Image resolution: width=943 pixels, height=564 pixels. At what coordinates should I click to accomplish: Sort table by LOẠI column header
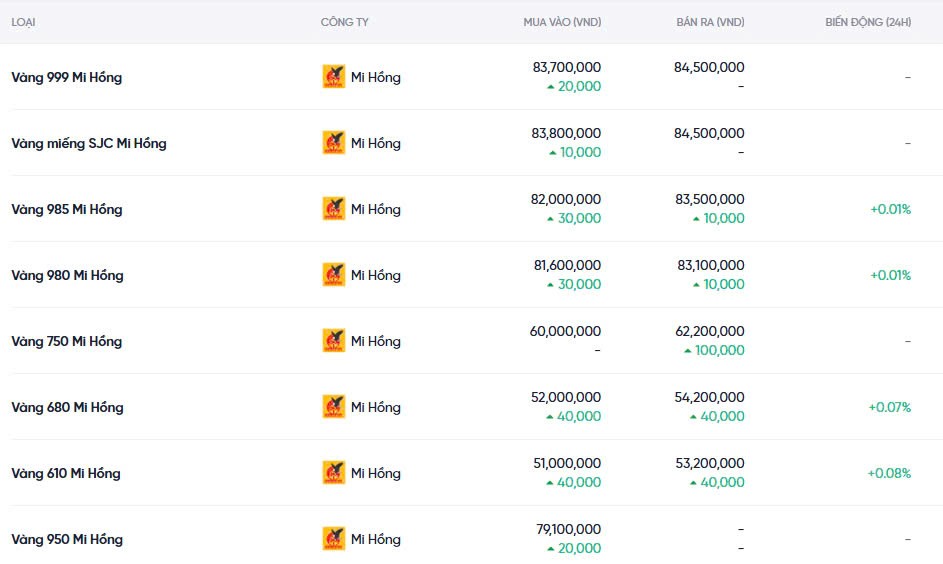click(23, 22)
